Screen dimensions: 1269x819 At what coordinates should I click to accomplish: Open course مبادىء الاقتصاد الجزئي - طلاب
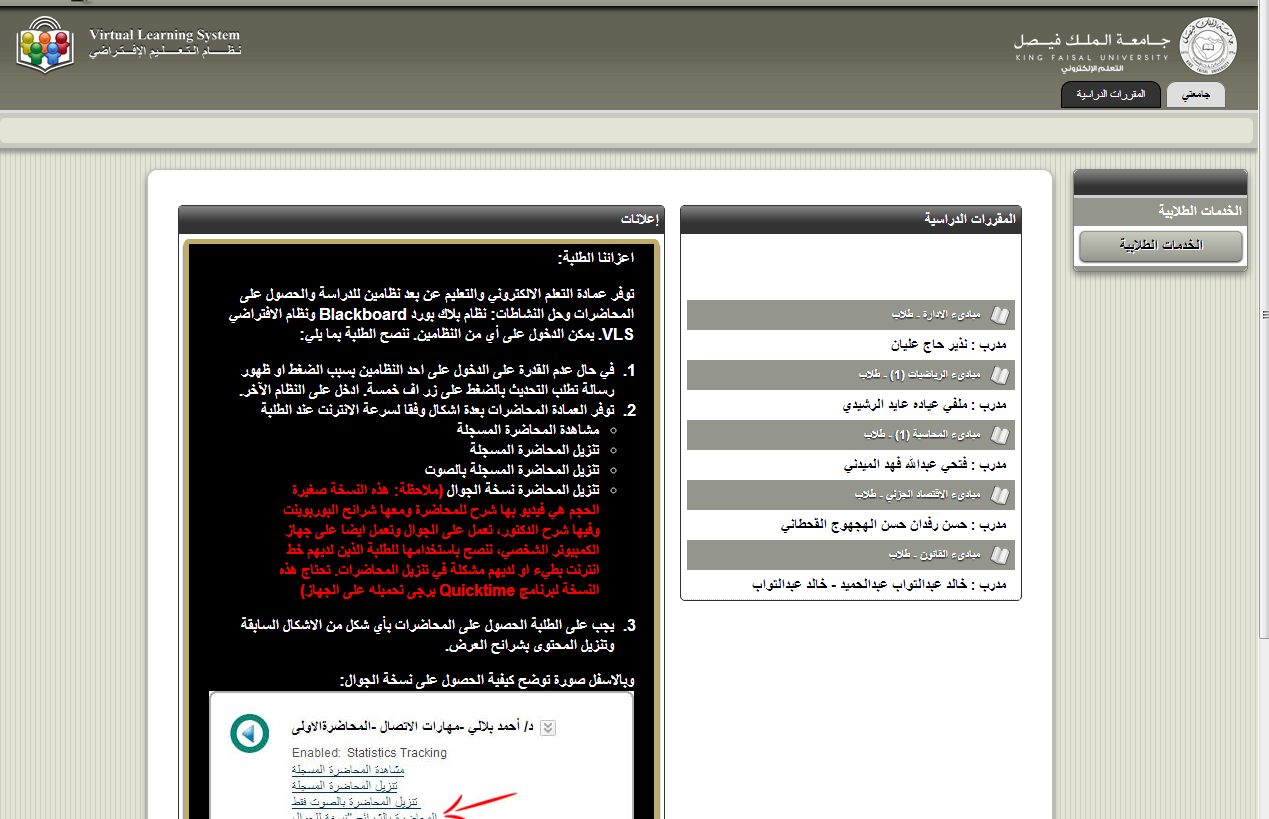(x=917, y=495)
